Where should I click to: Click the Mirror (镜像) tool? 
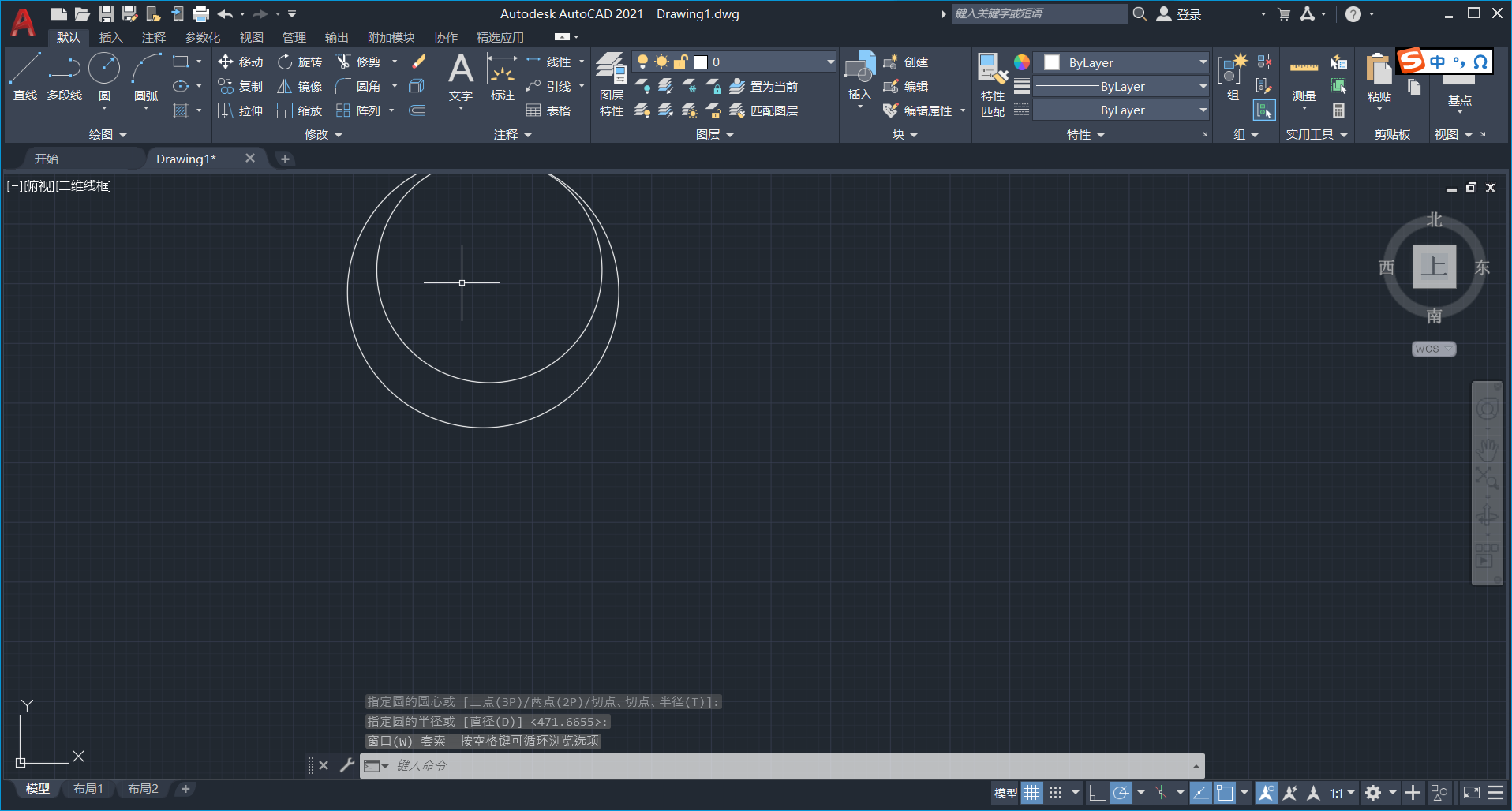300,86
